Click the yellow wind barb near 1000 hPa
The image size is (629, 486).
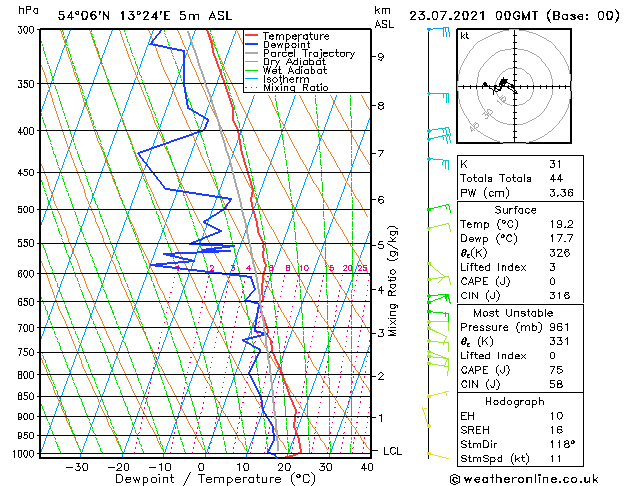[438, 455]
